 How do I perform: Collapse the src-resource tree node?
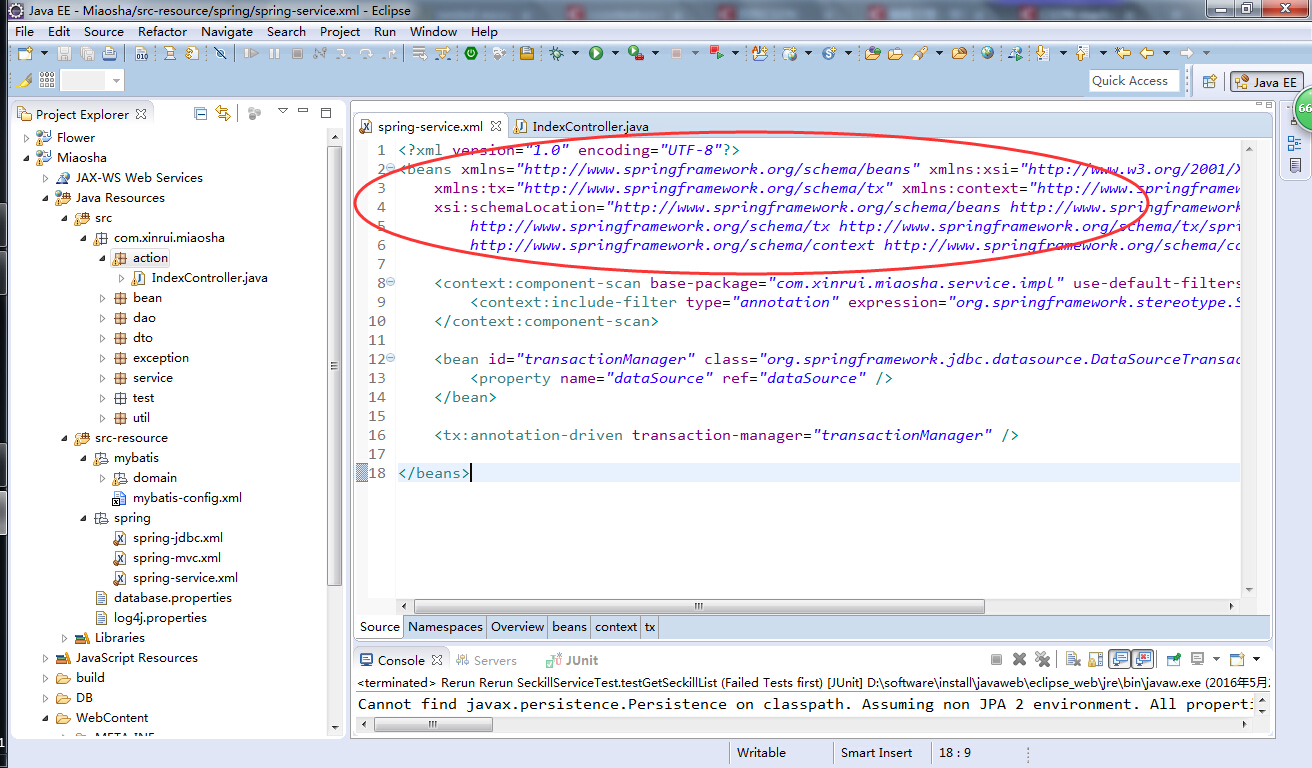pyautogui.click(x=63, y=437)
